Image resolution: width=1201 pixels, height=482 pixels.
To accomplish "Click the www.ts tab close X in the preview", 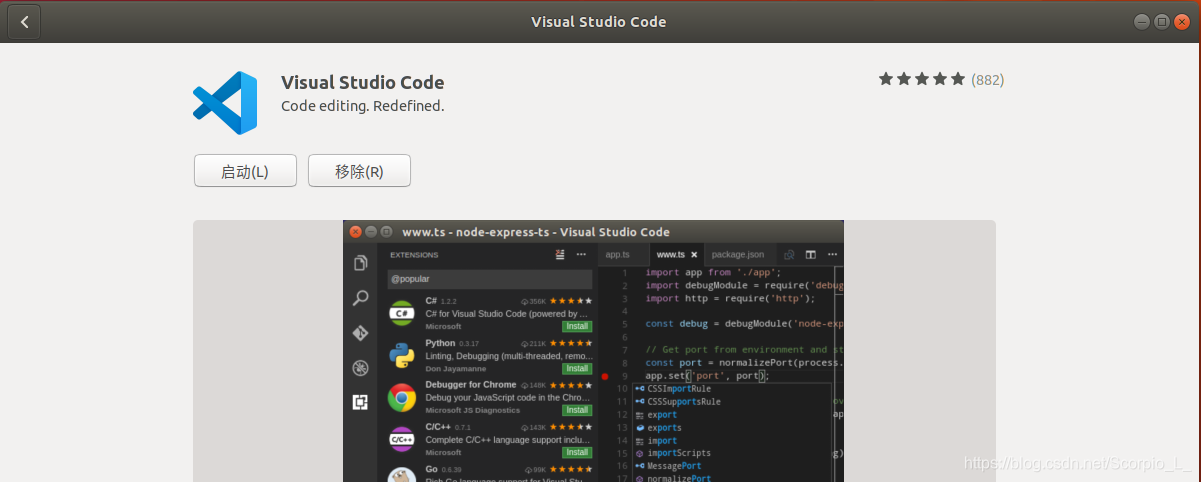I will pyautogui.click(x=694, y=255).
